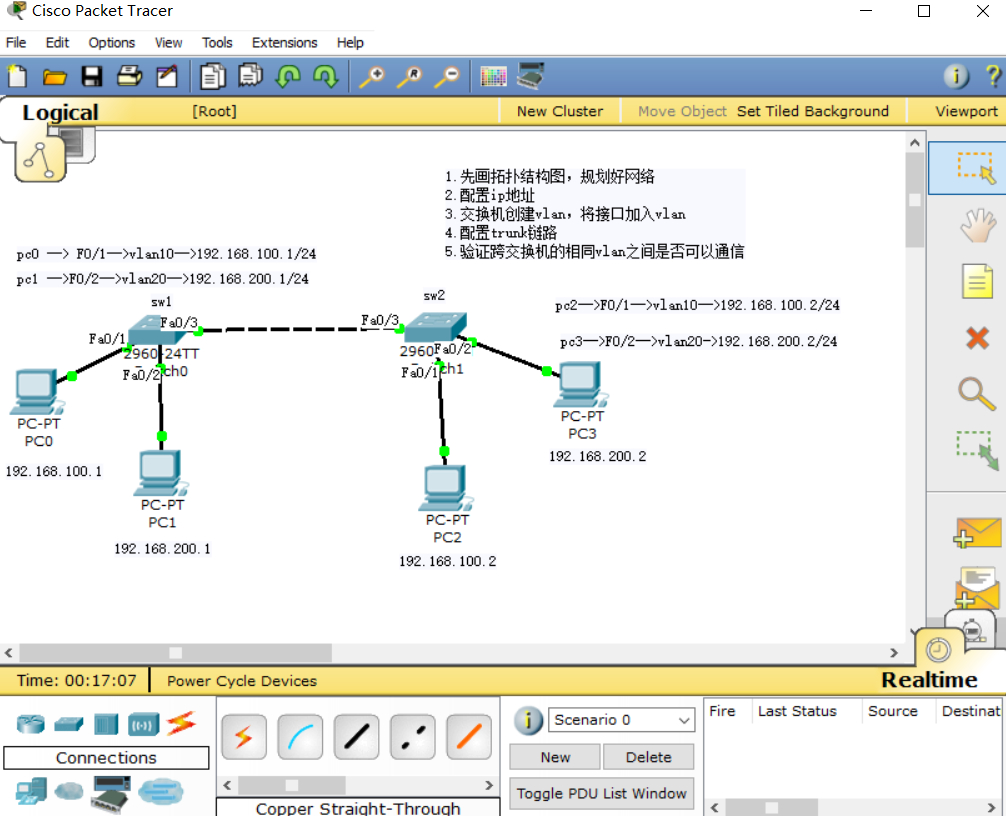Print the topology using printer icon
Viewport: 1006px width, 816px height.
(129, 76)
